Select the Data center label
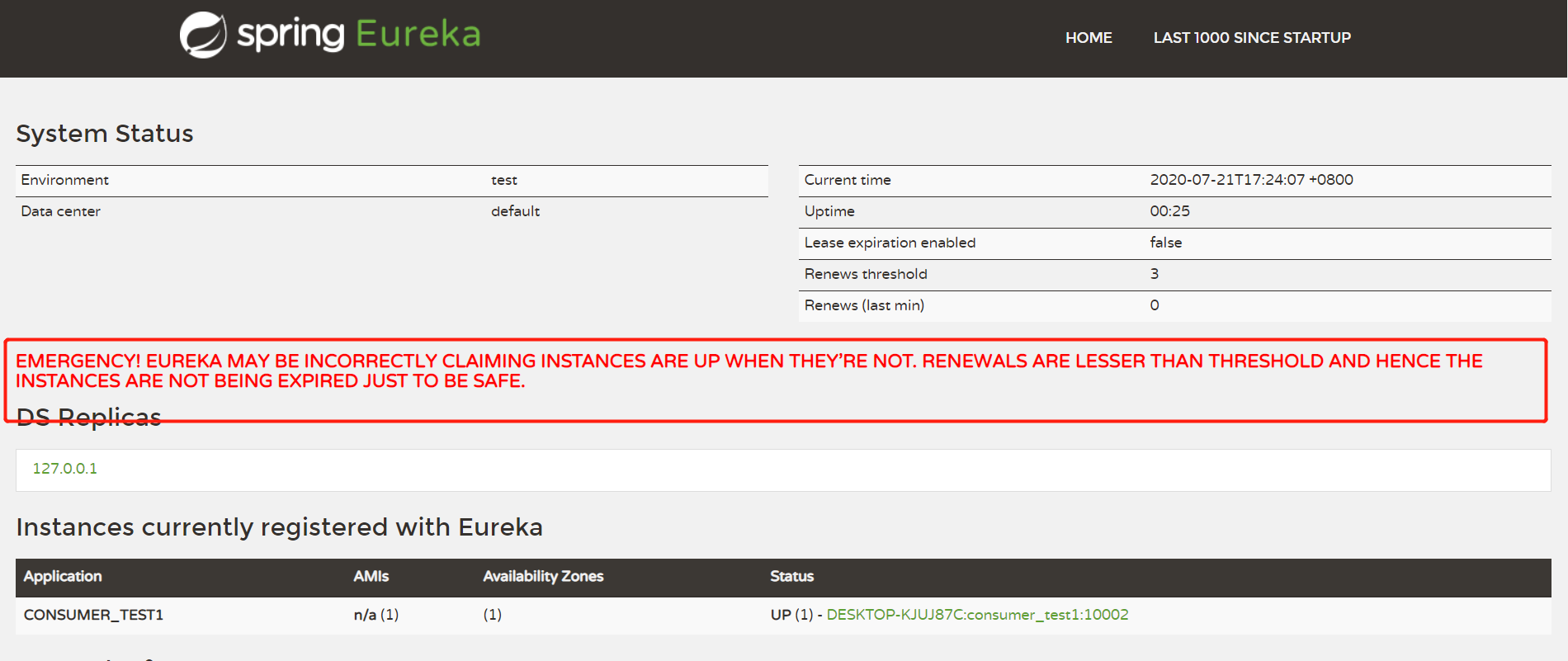The width and height of the screenshot is (1568, 661). point(60,211)
